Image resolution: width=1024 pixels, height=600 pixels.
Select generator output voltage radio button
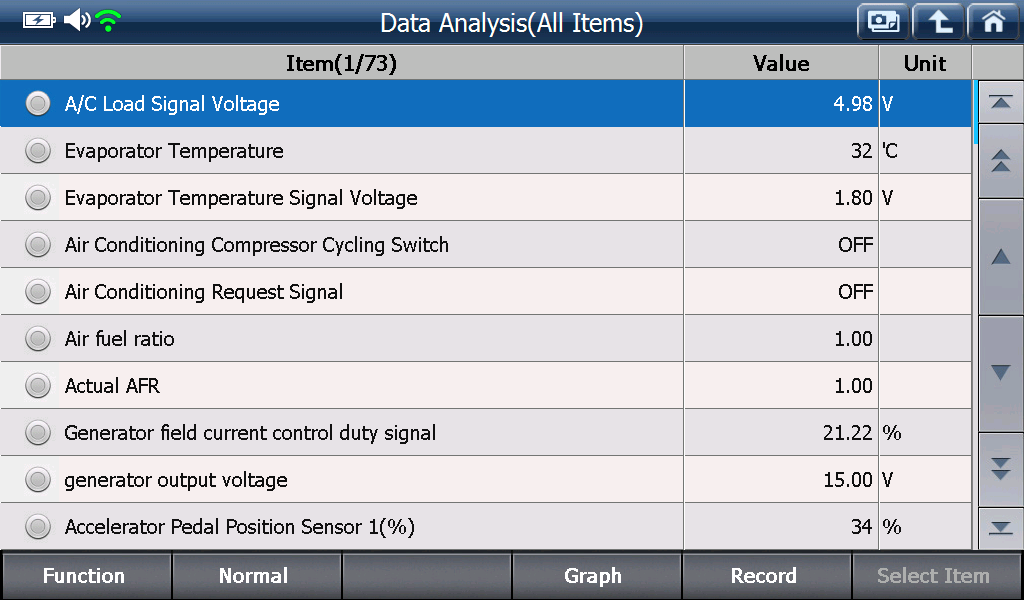click(38, 480)
